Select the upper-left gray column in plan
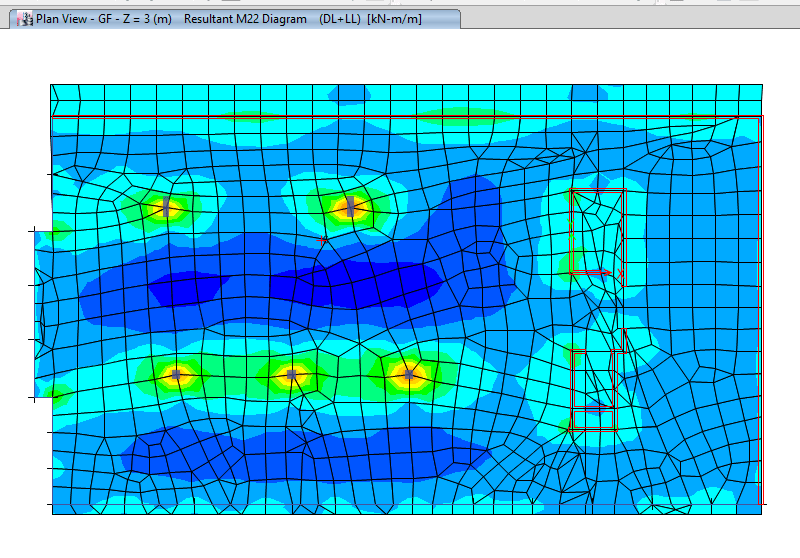The height and width of the screenshot is (558, 800). click(166, 207)
